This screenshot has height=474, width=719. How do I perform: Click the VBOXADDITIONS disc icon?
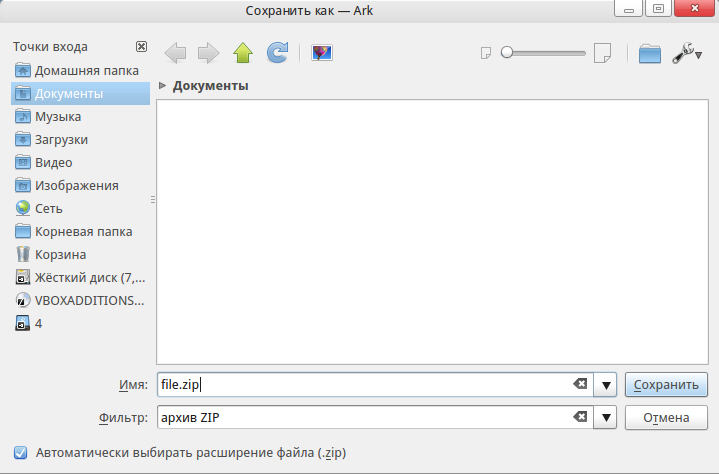(22, 300)
